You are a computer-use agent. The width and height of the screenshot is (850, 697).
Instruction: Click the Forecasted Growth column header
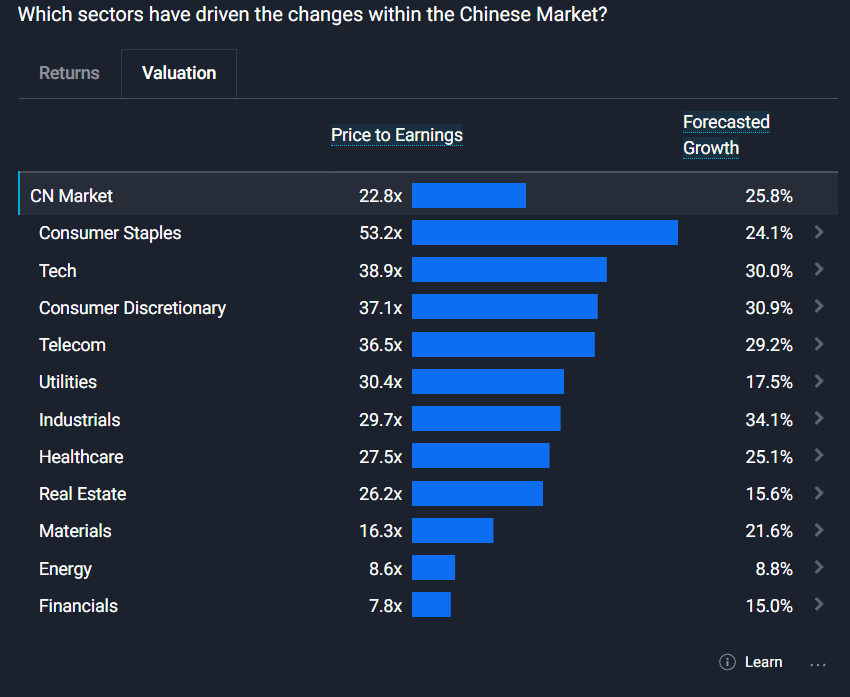(x=726, y=135)
